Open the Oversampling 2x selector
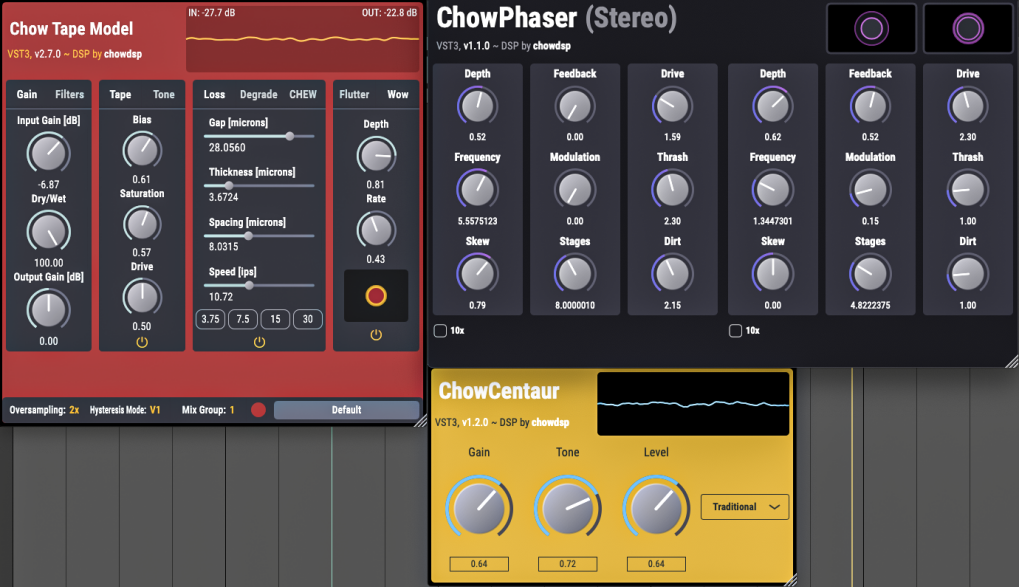Screen dimensions: 1019x587 click(44, 410)
